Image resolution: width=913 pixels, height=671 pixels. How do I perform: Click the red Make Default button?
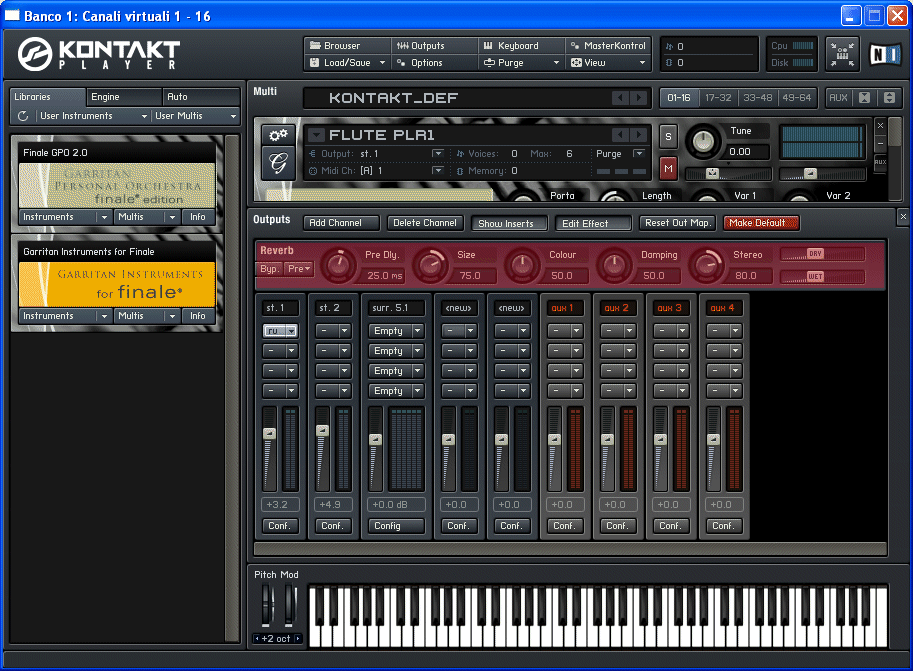tap(761, 223)
